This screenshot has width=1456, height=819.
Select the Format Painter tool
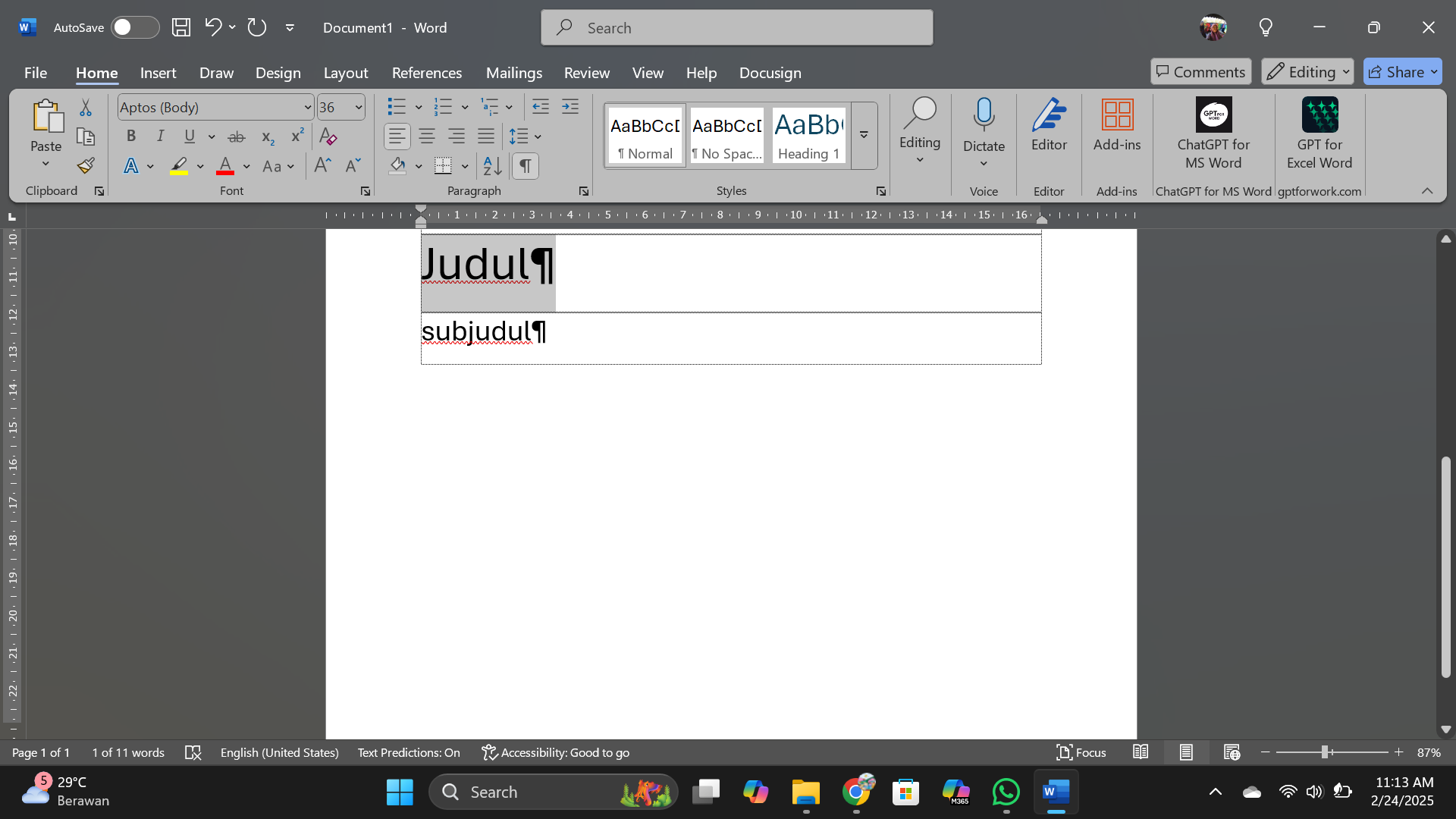pyautogui.click(x=84, y=165)
